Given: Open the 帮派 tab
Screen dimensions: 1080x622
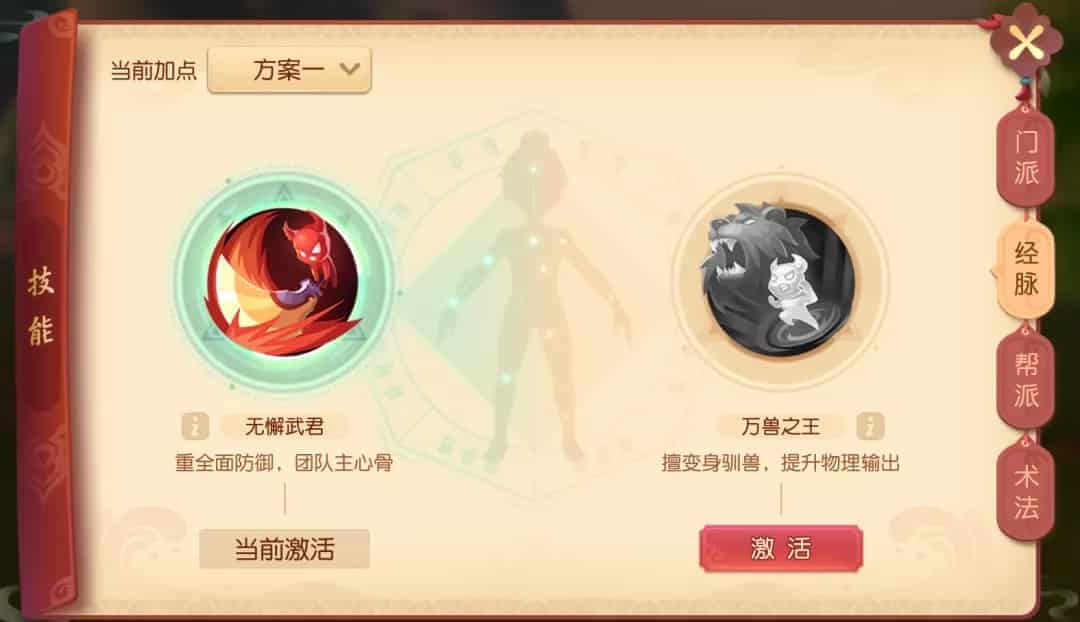Looking at the screenshot, I should pos(1026,381).
